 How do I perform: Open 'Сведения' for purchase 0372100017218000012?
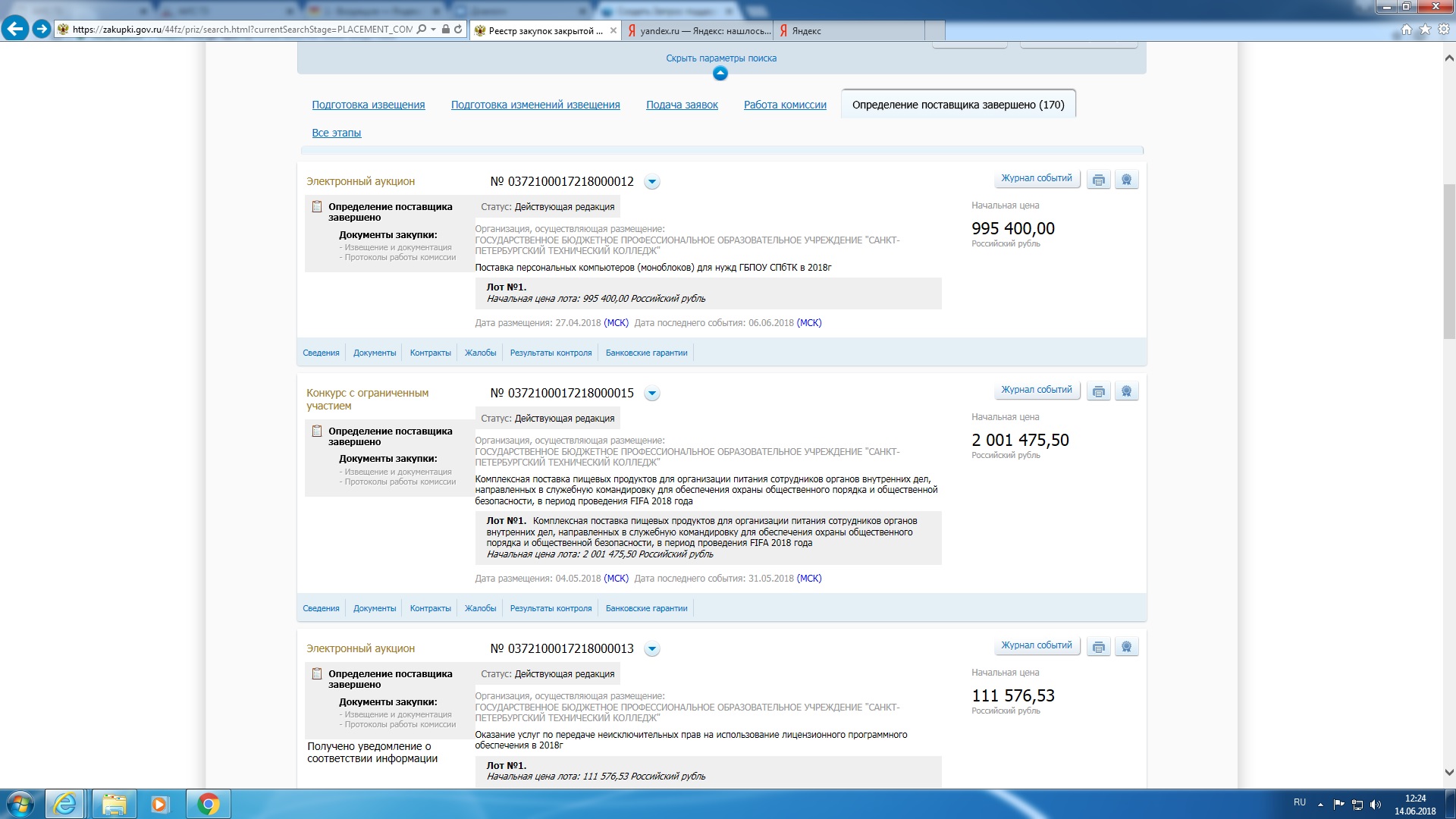(321, 353)
